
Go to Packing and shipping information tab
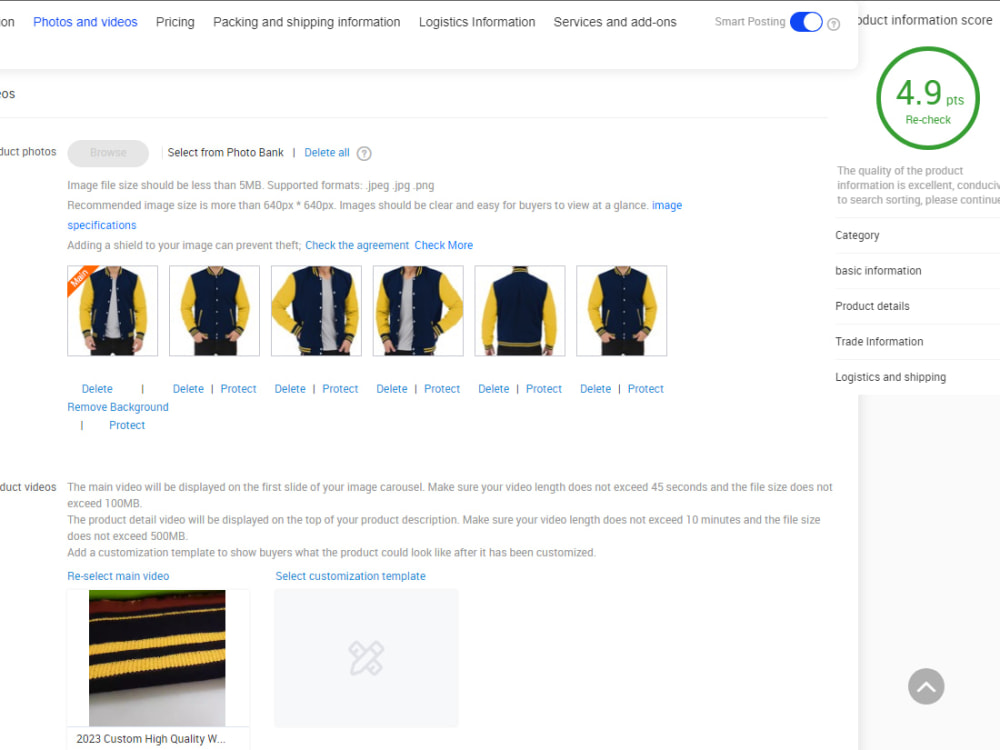point(307,22)
